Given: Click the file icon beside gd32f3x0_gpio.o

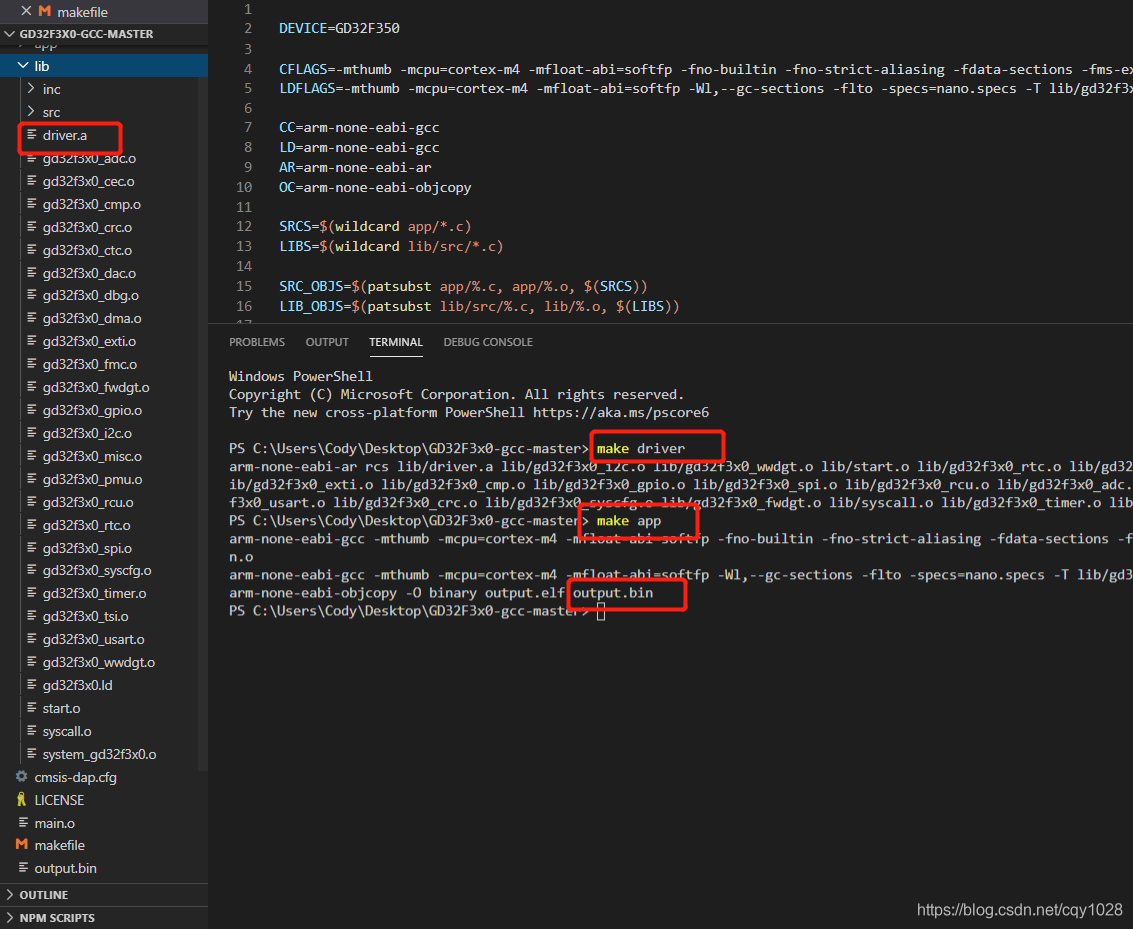Looking at the screenshot, I should (32, 410).
